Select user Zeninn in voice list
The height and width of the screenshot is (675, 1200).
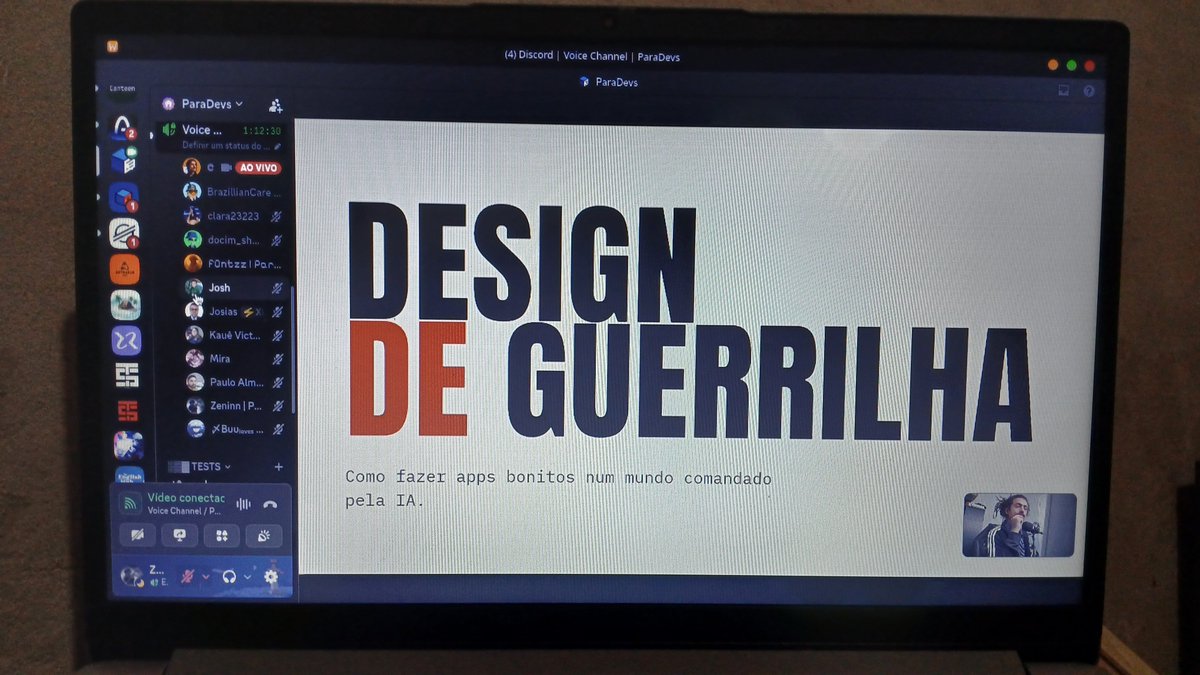(x=236, y=405)
